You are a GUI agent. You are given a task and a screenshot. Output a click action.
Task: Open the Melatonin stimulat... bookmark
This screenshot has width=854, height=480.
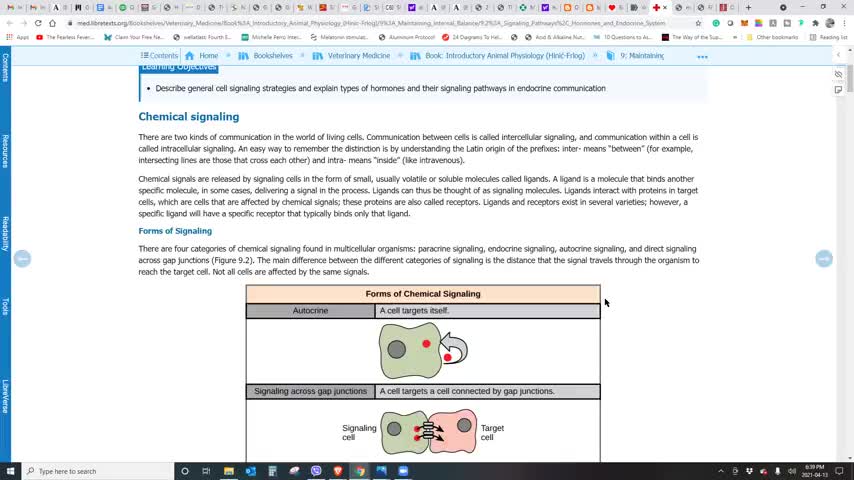pyautogui.click(x=339, y=37)
